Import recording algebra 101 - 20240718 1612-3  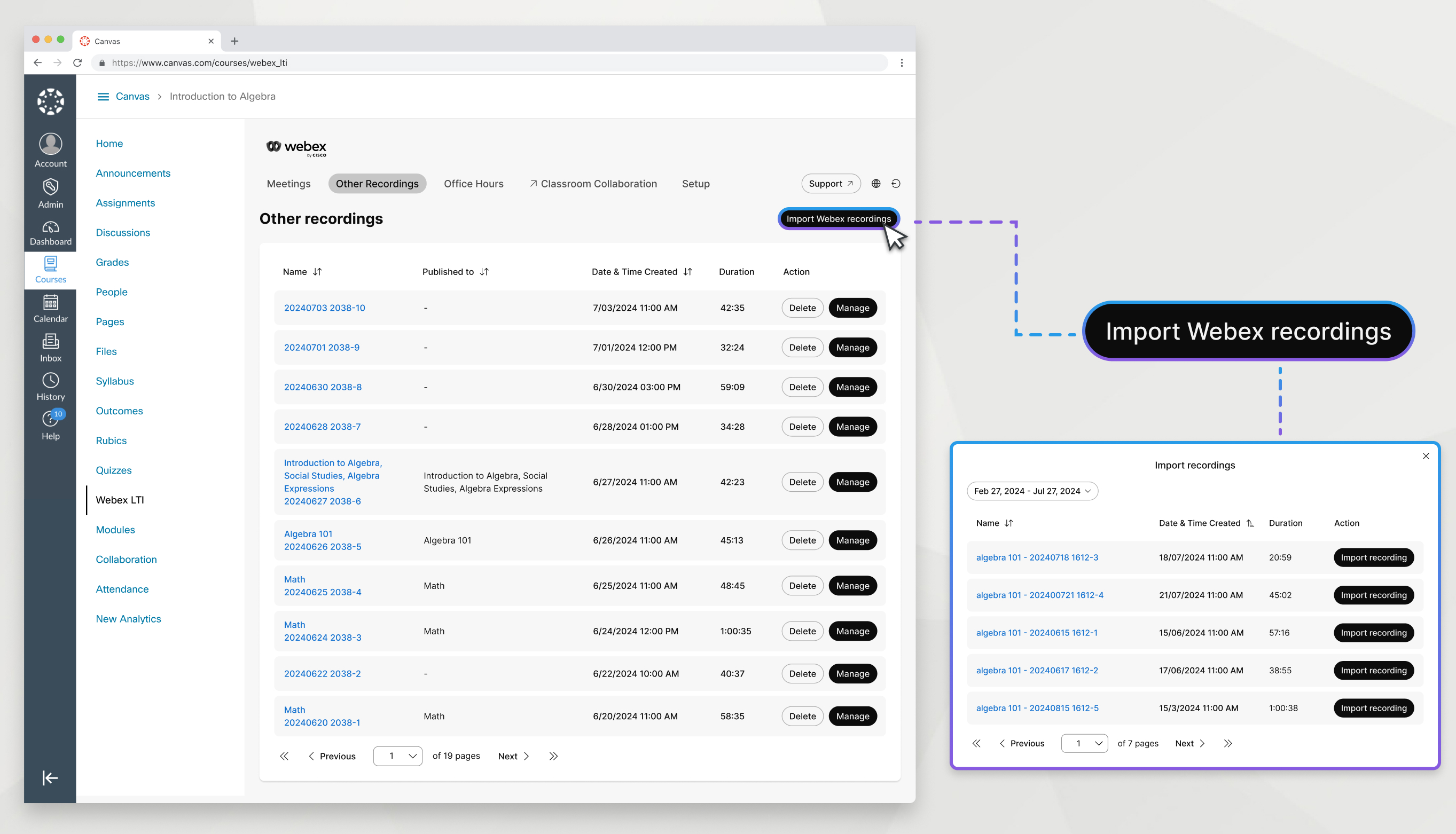pyautogui.click(x=1374, y=557)
